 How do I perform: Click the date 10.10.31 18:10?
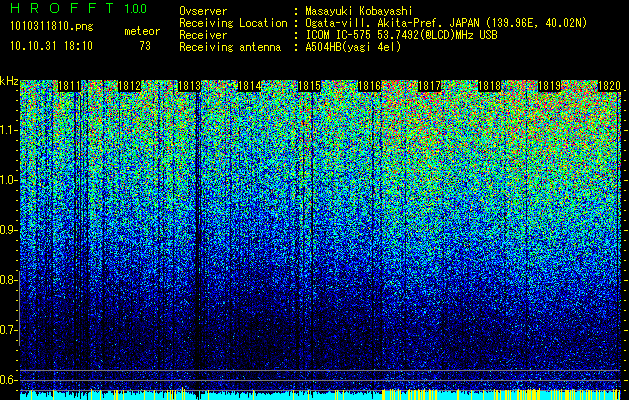51,46
